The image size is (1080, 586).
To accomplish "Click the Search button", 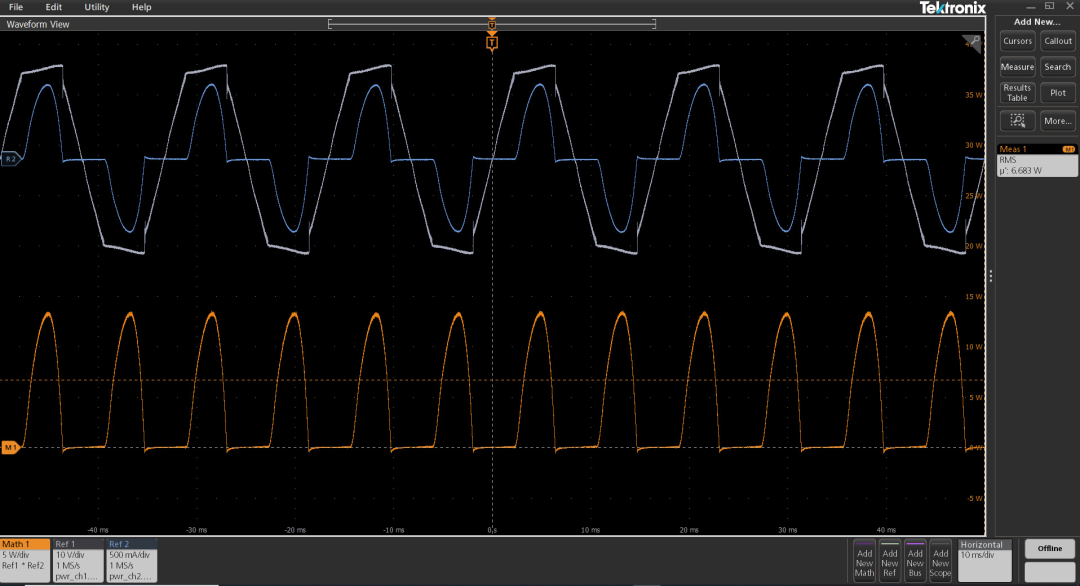I will [x=1058, y=67].
